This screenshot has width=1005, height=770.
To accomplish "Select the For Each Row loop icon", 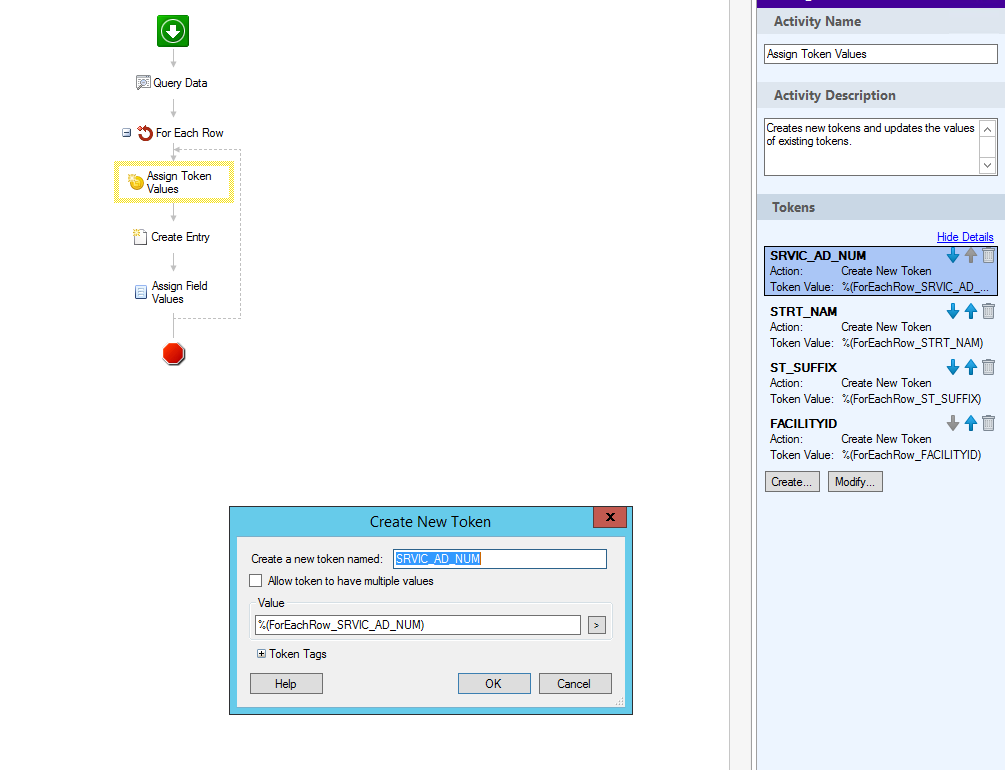I will point(145,133).
